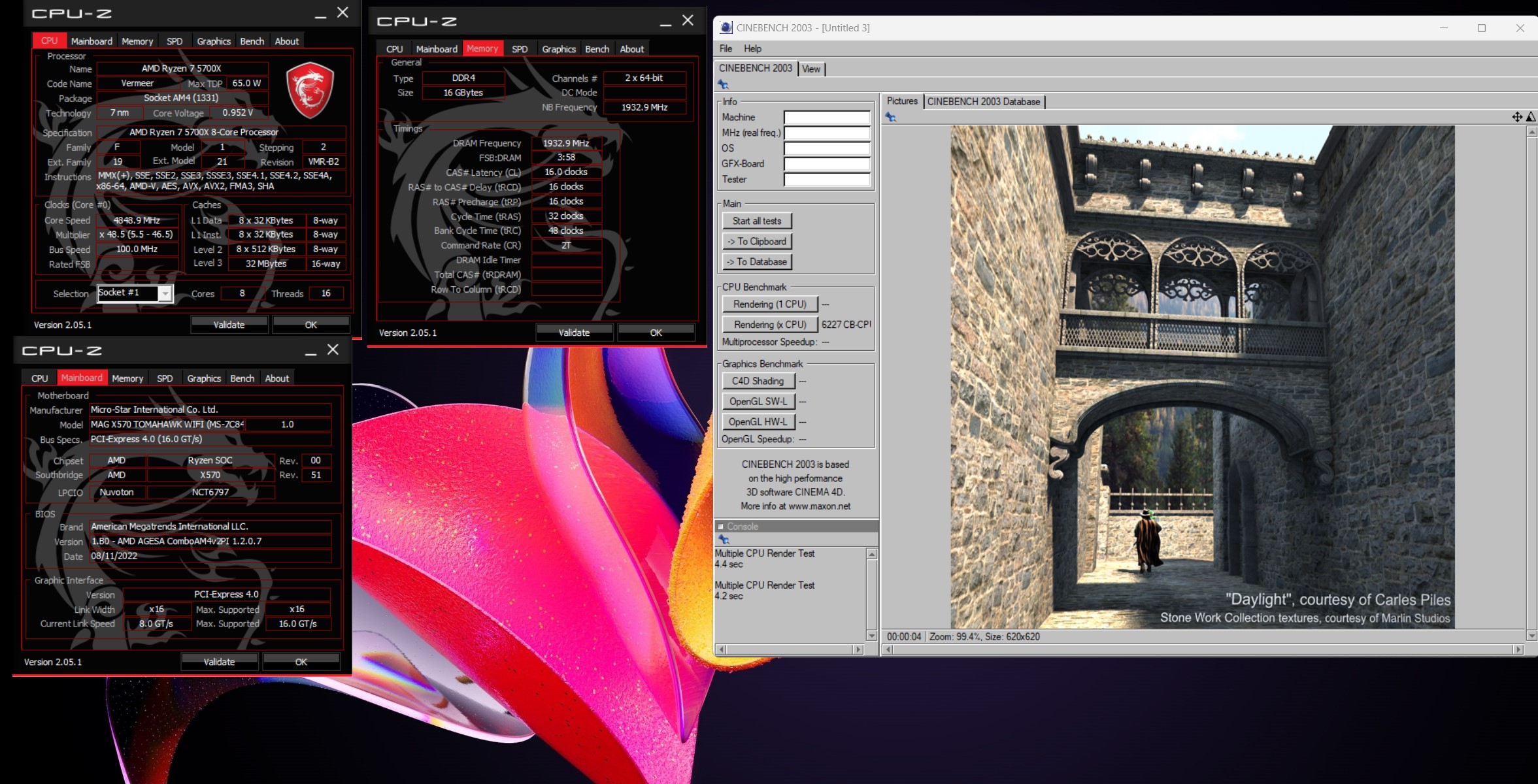1538x784 pixels.
Task: Start the OpenGL SW-L test
Action: (758, 401)
